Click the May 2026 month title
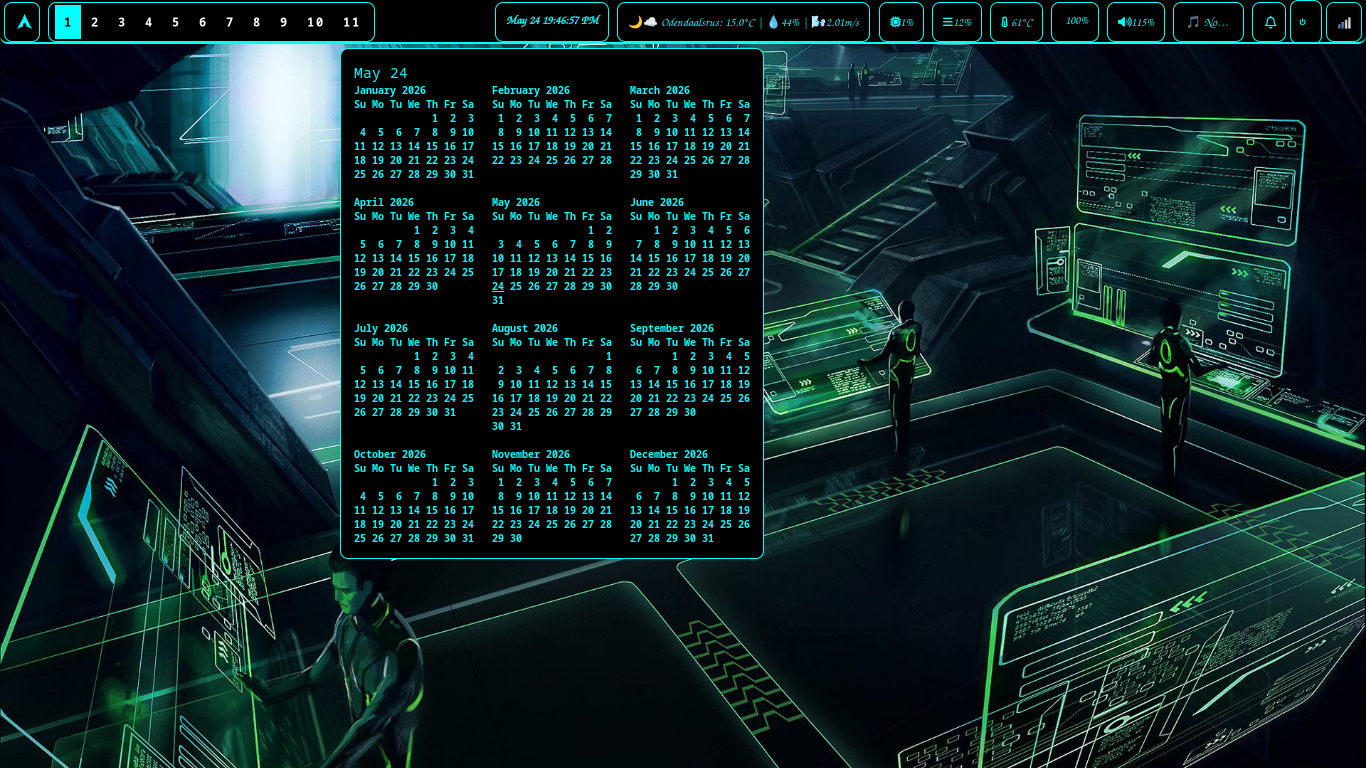Viewport: 1366px width, 768px height. pos(516,202)
